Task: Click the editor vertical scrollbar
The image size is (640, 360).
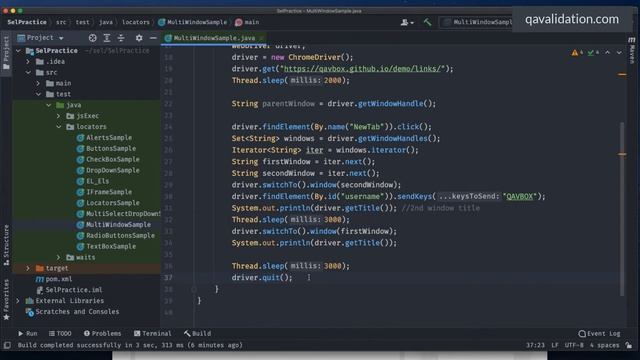Action: click(x=622, y=208)
